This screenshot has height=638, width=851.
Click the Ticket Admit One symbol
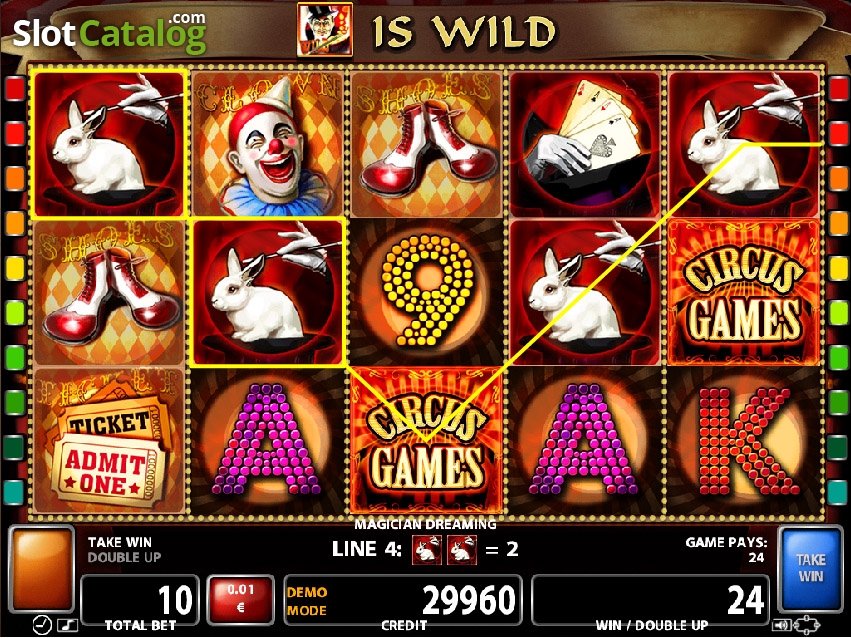click(109, 441)
